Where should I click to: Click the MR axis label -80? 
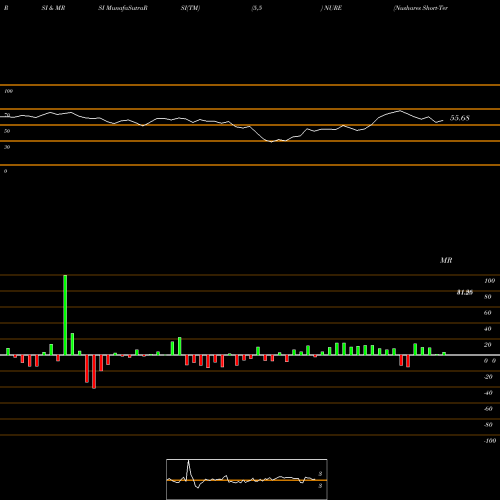pos(488,425)
